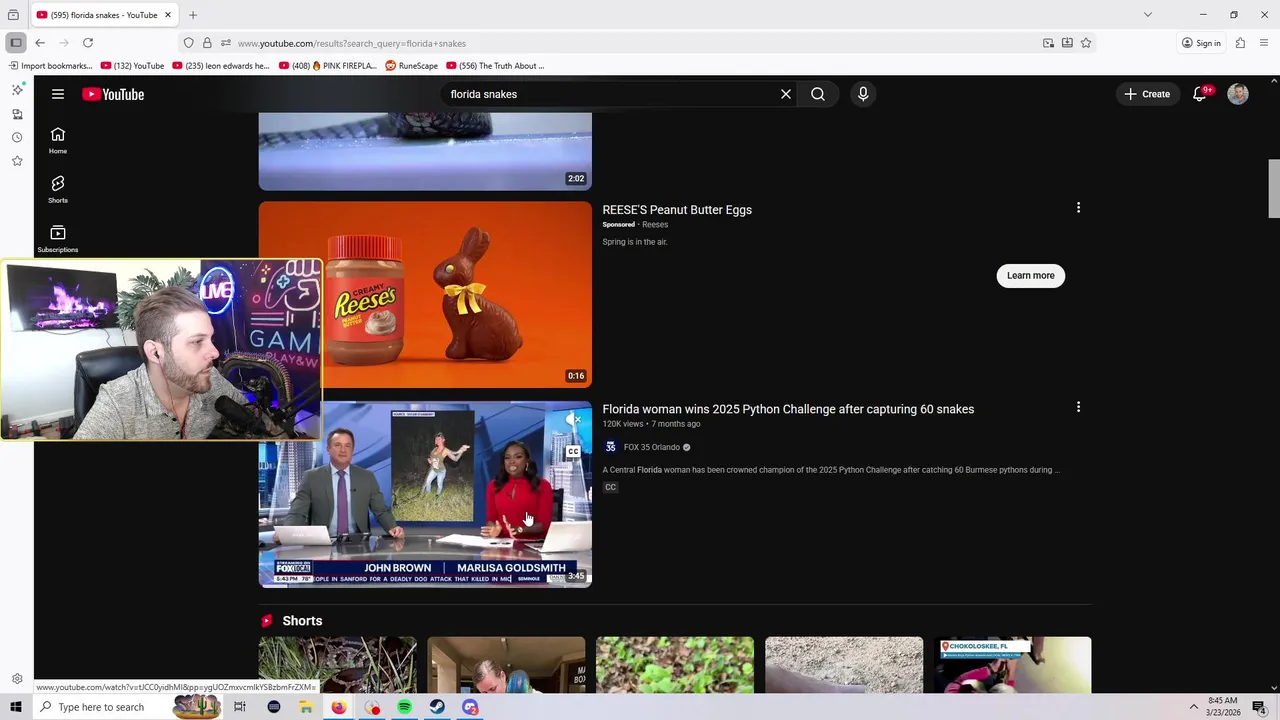
Task: Click the YouTube logo
Action: pyautogui.click(x=113, y=94)
